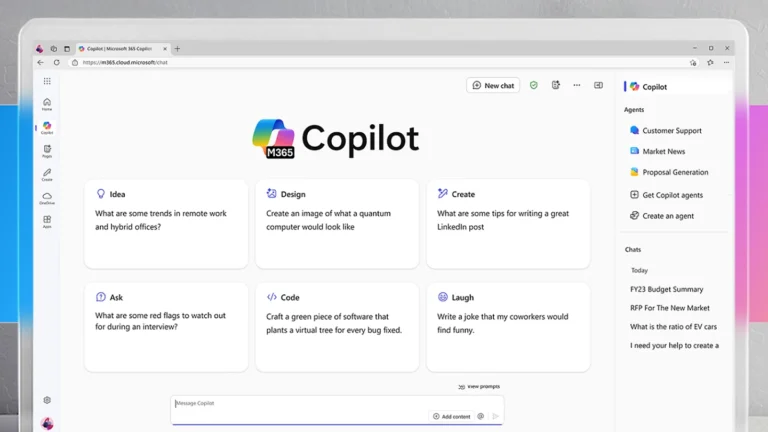The height and width of the screenshot is (432, 768).
Task: Open the app launcher grid icon
Action: point(47,81)
